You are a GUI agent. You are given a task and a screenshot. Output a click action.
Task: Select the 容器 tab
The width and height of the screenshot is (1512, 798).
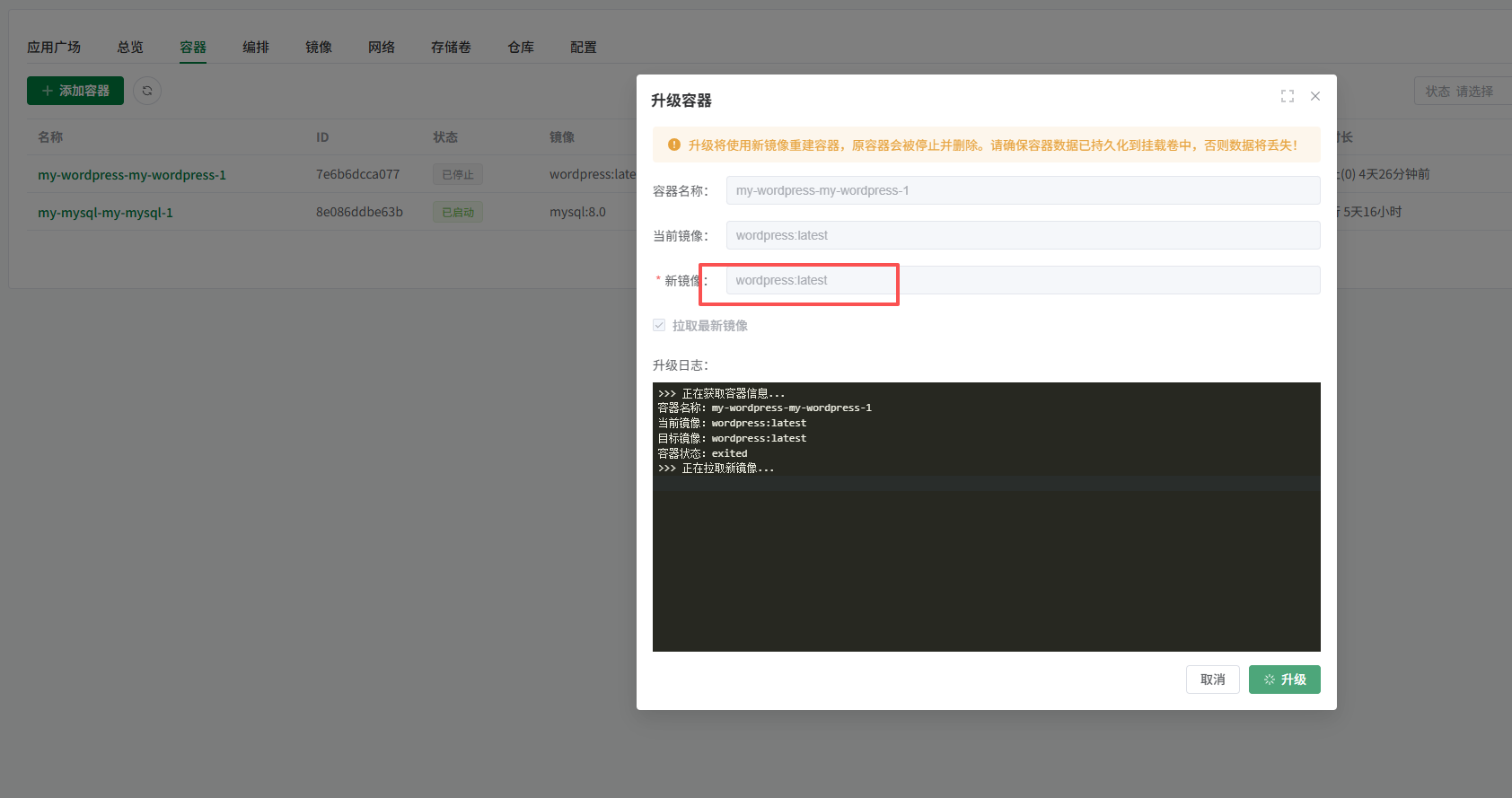[193, 47]
